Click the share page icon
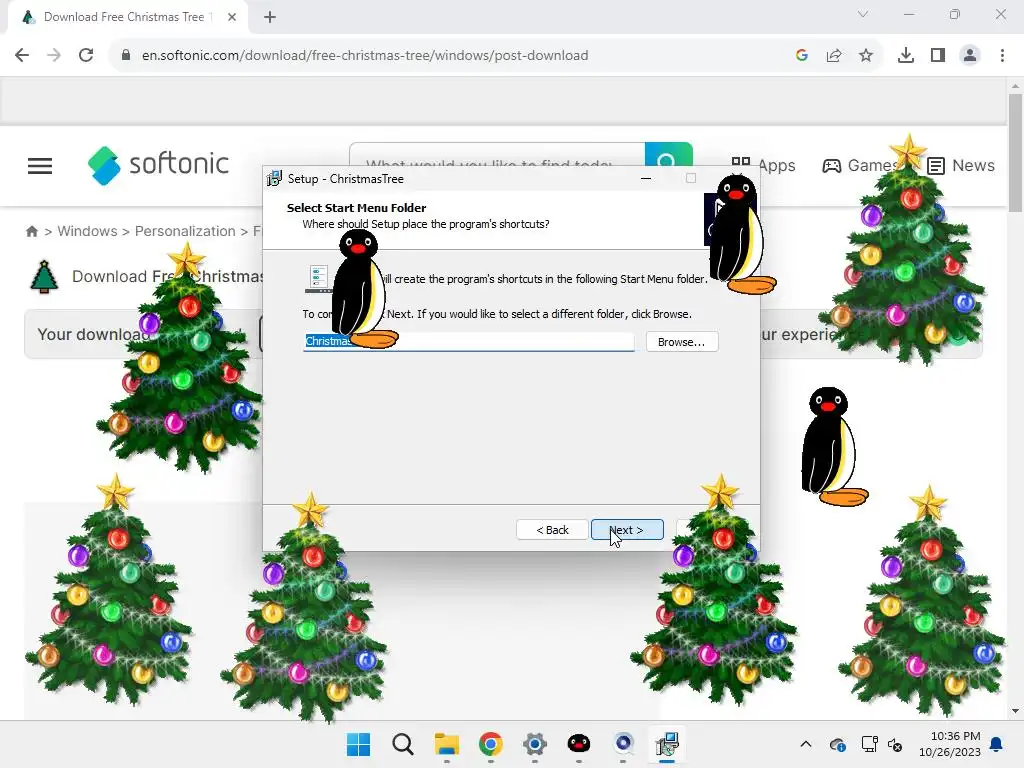Screen dimensions: 1024x768 coord(834,55)
